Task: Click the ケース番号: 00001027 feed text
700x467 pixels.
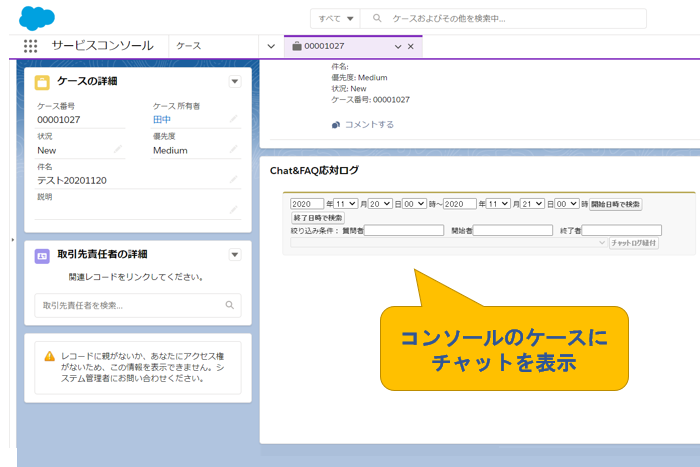Action: coord(371,100)
